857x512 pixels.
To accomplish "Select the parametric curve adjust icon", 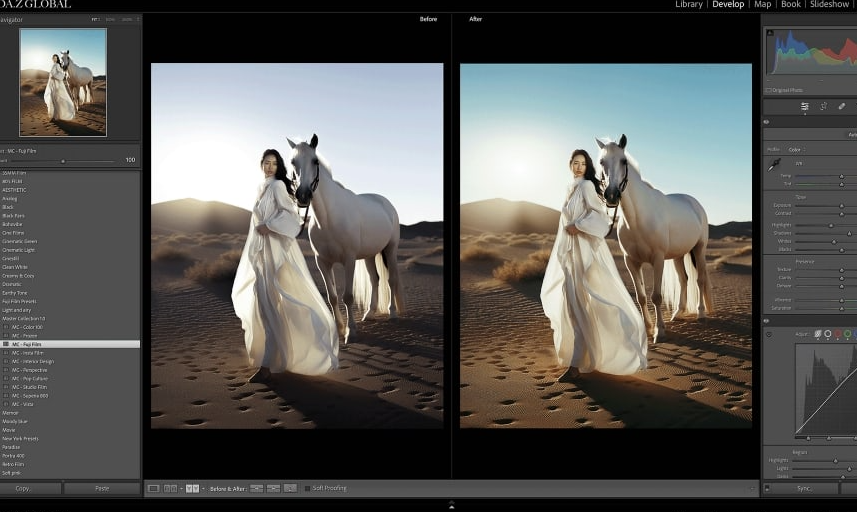I will click(818, 334).
